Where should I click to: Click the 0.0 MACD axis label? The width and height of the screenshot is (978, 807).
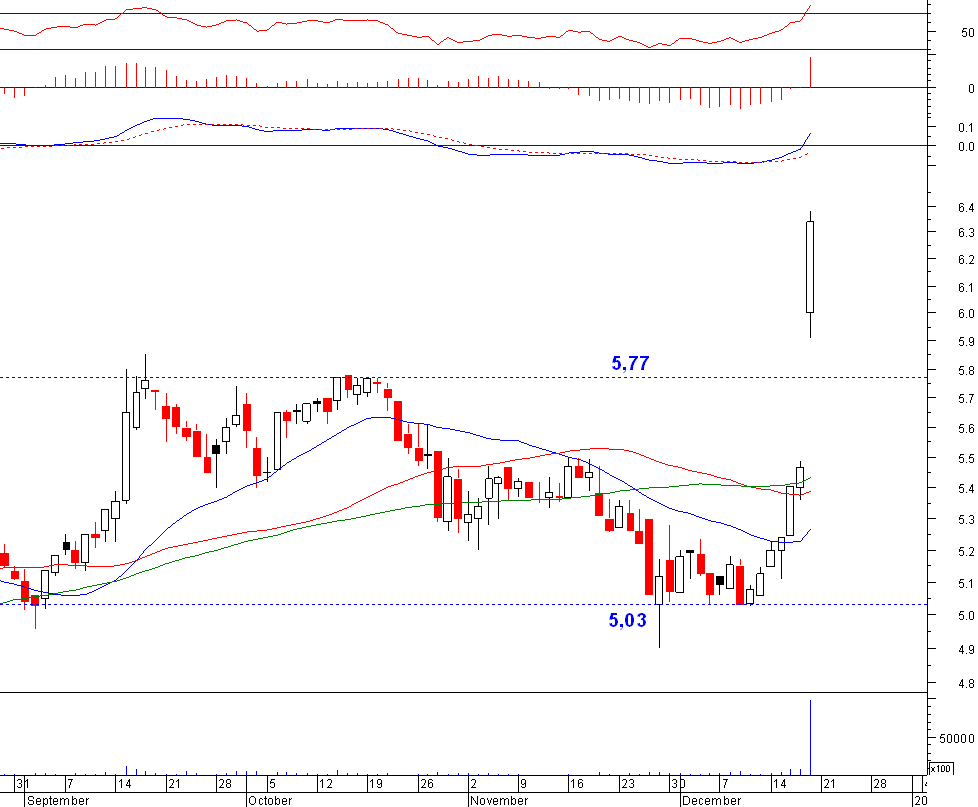point(966,147)
